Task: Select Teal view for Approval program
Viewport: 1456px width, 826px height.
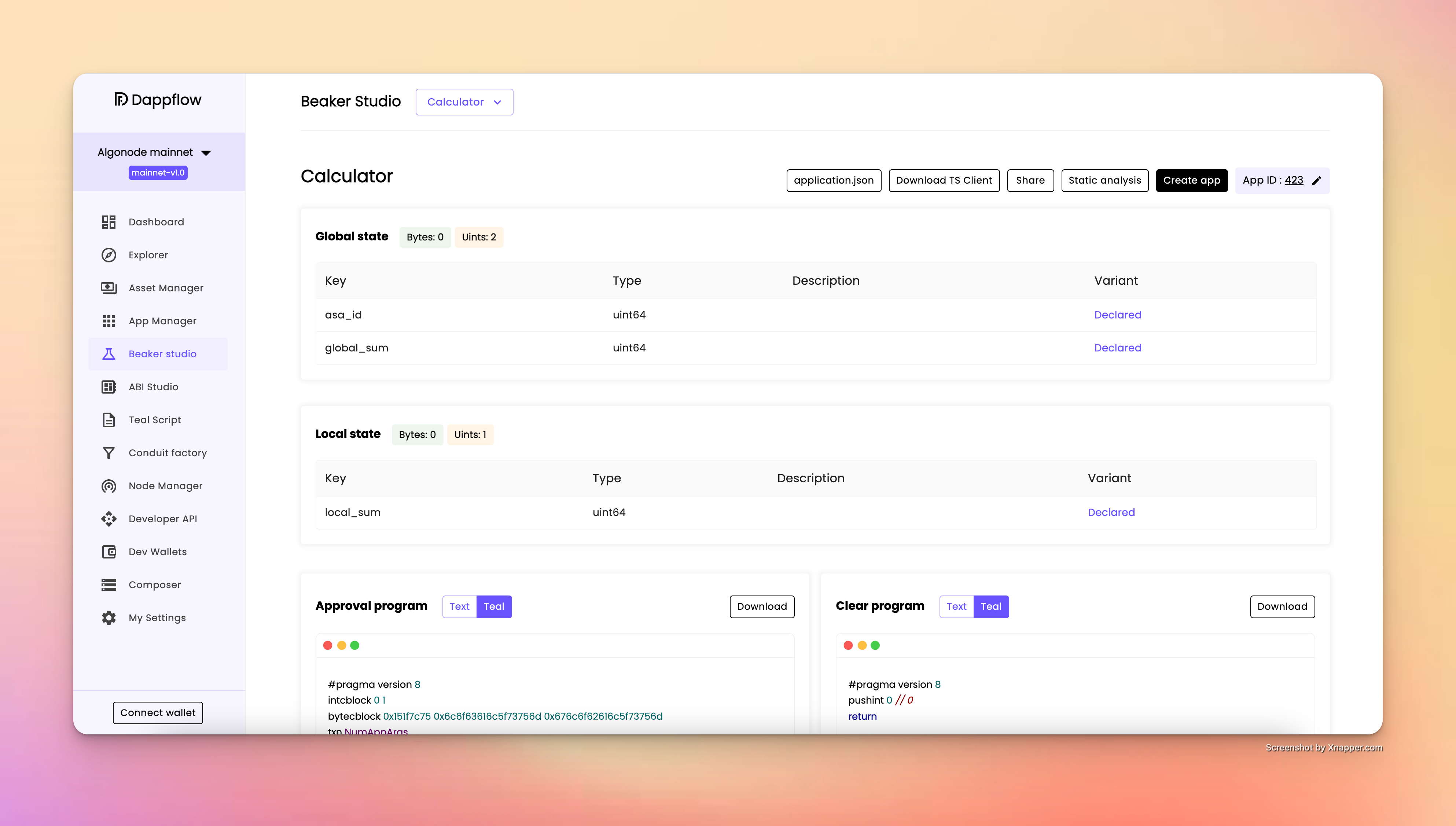Action: [x=494, y=606]
